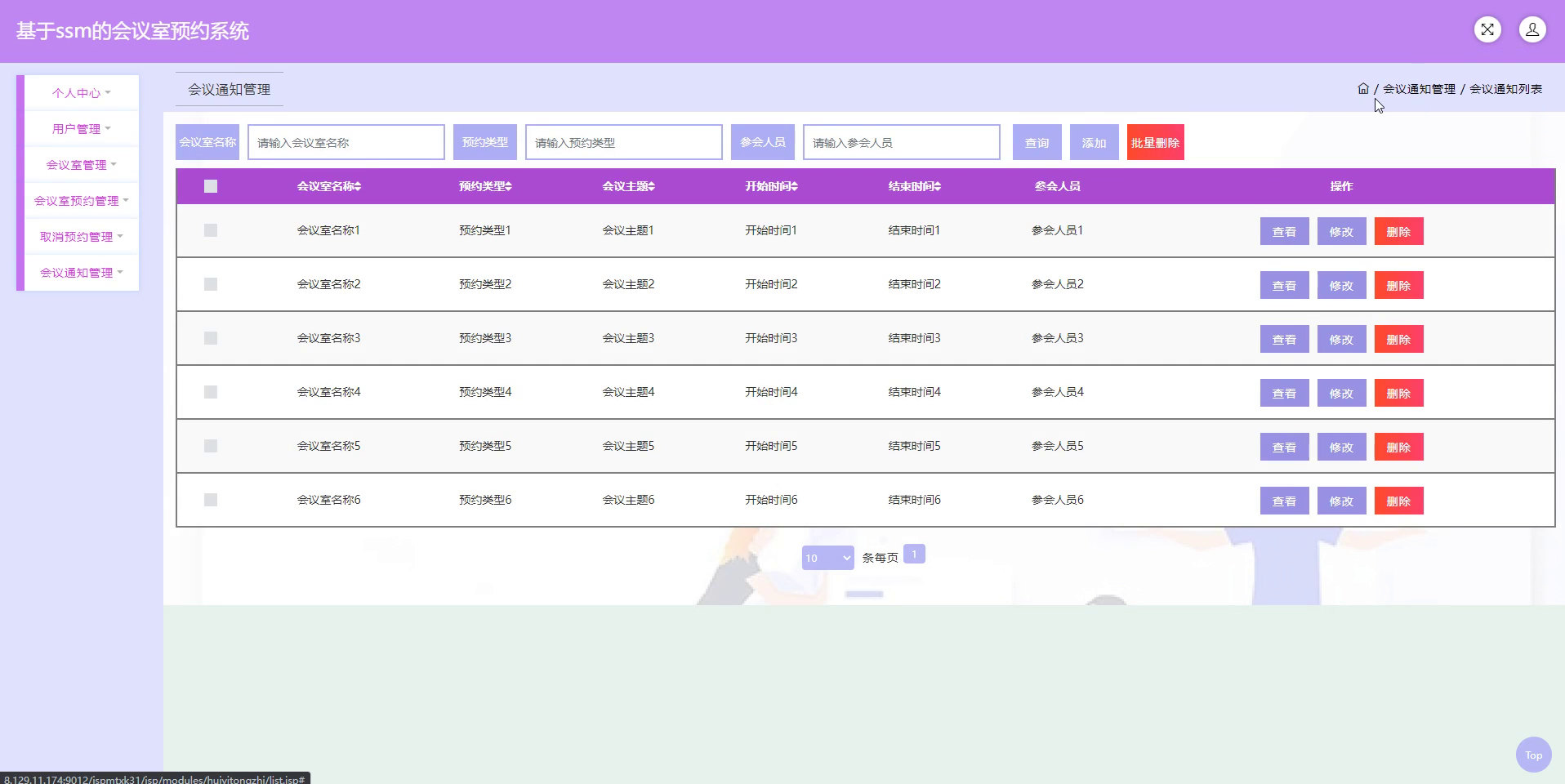The image size is (1565, 784).
Task: Click the 会议主题5 table cell
Action: (x=628, y=446)
